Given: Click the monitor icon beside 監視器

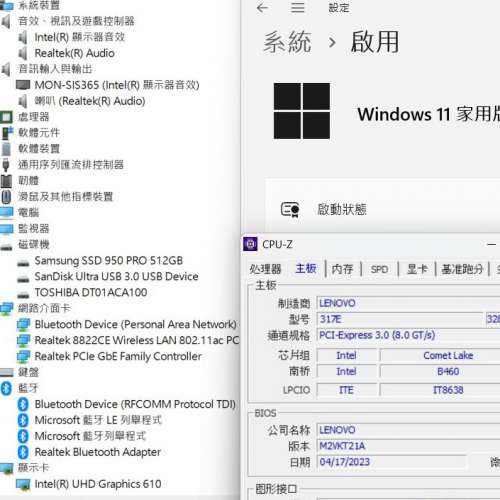Looking at the screenshot, I should pos(7,229).
